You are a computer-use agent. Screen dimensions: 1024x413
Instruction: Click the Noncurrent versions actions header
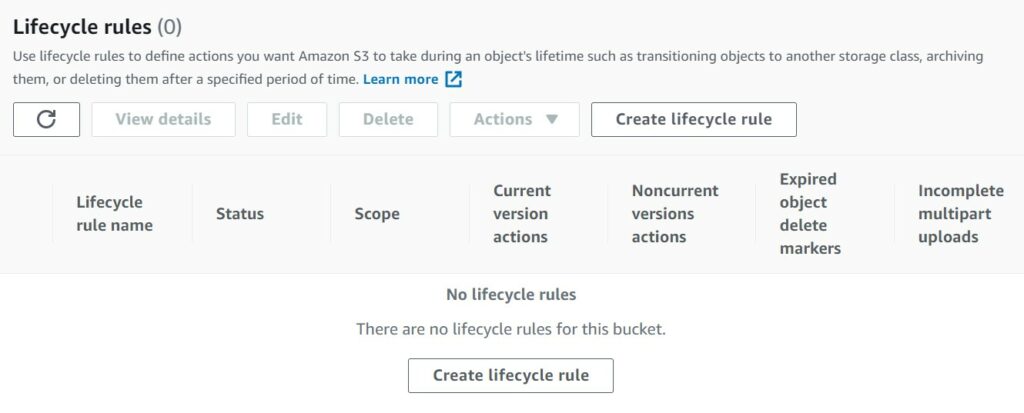[x=675, y=214]
